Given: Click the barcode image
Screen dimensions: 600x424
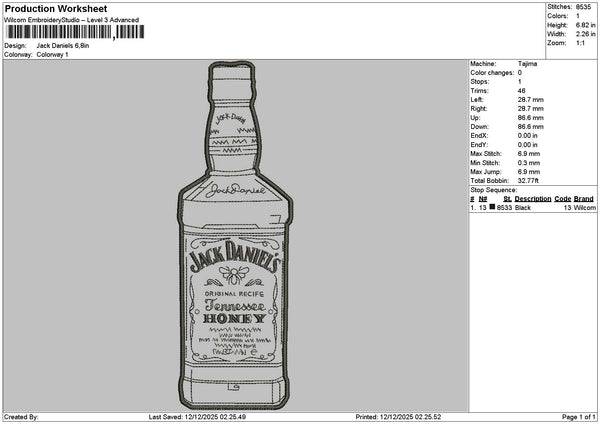Looking at the screenshot, I should pyautogui.click(x=75, y=32).
